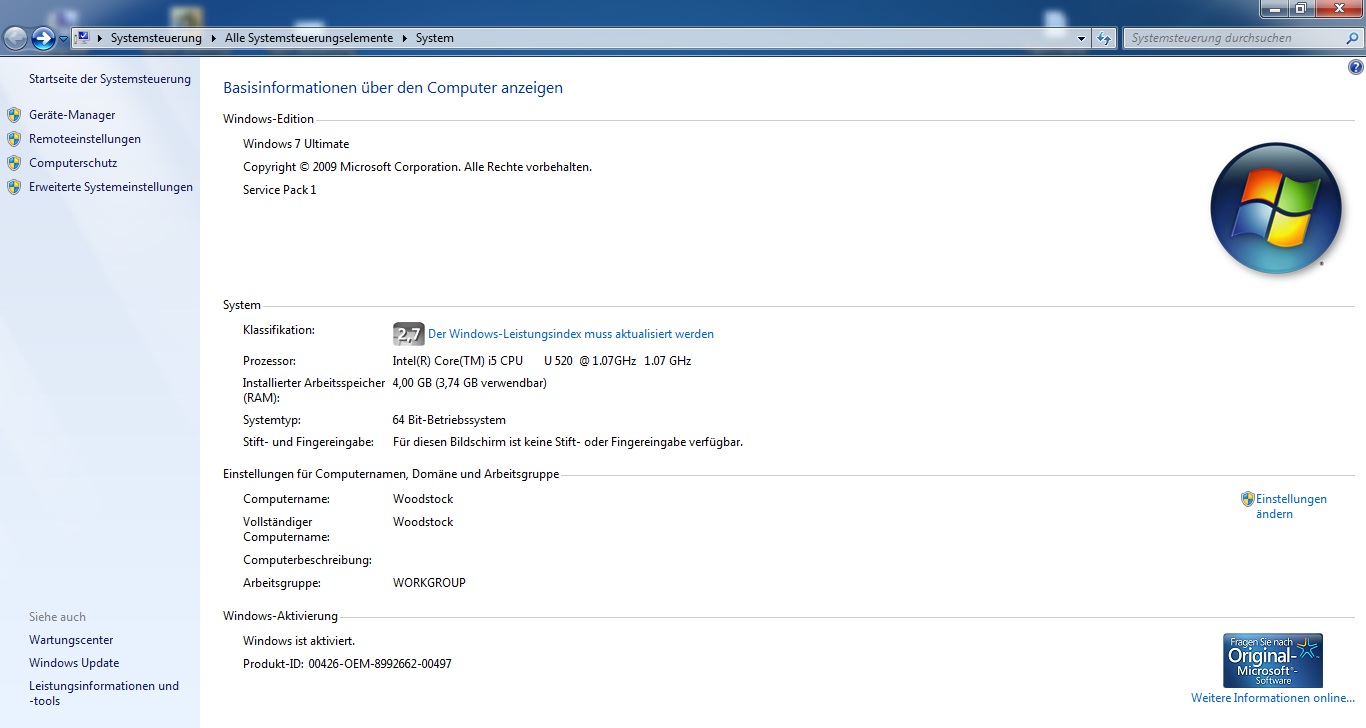Viewport: 1366px width, 728px height.
Task: Click the blue help question mark icon
Action: point(1356,68)
